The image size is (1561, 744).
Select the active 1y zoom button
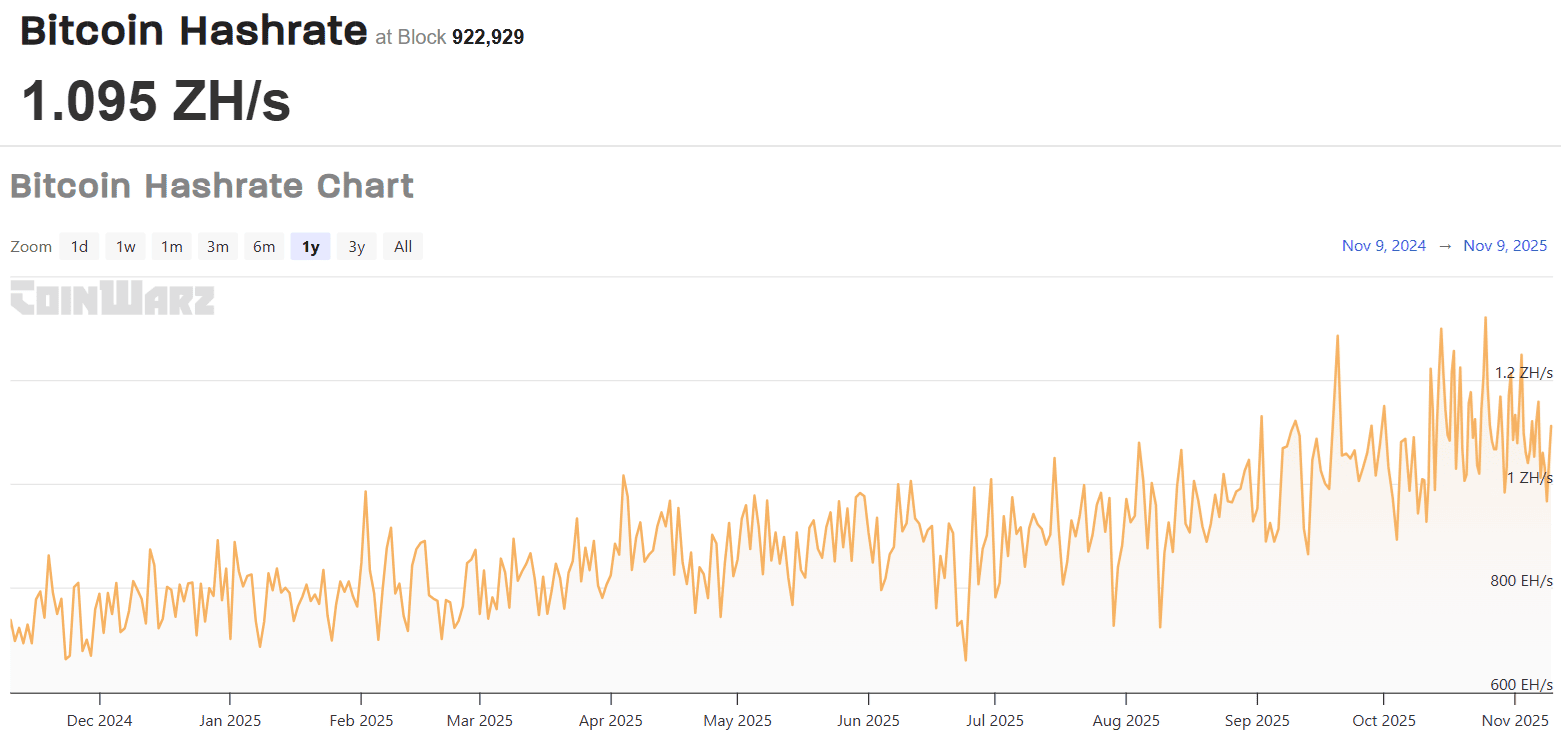coord(311,247)
